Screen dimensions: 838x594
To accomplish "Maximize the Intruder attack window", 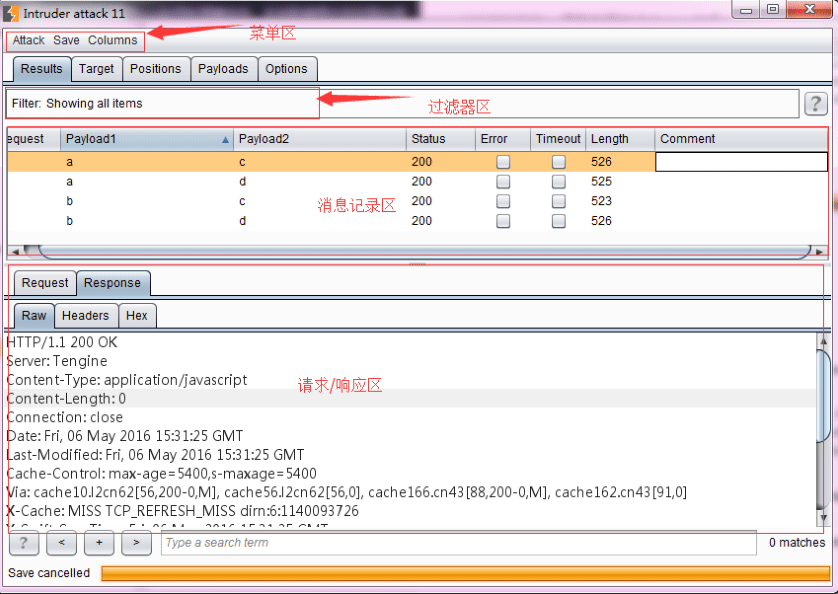I will click(x=773, y=10).
